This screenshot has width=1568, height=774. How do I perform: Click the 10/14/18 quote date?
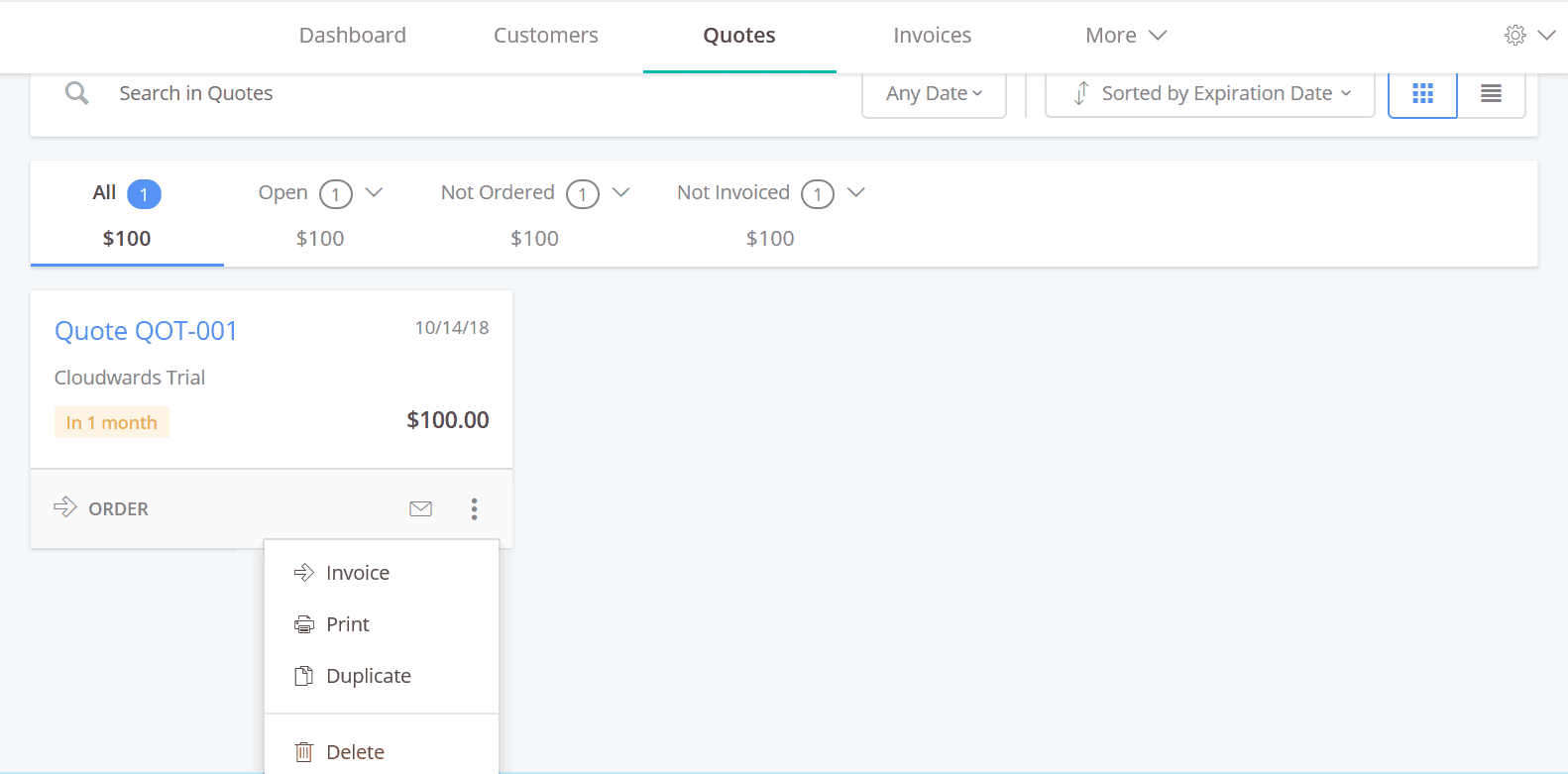pyautogui.click(x=452, y=328)
